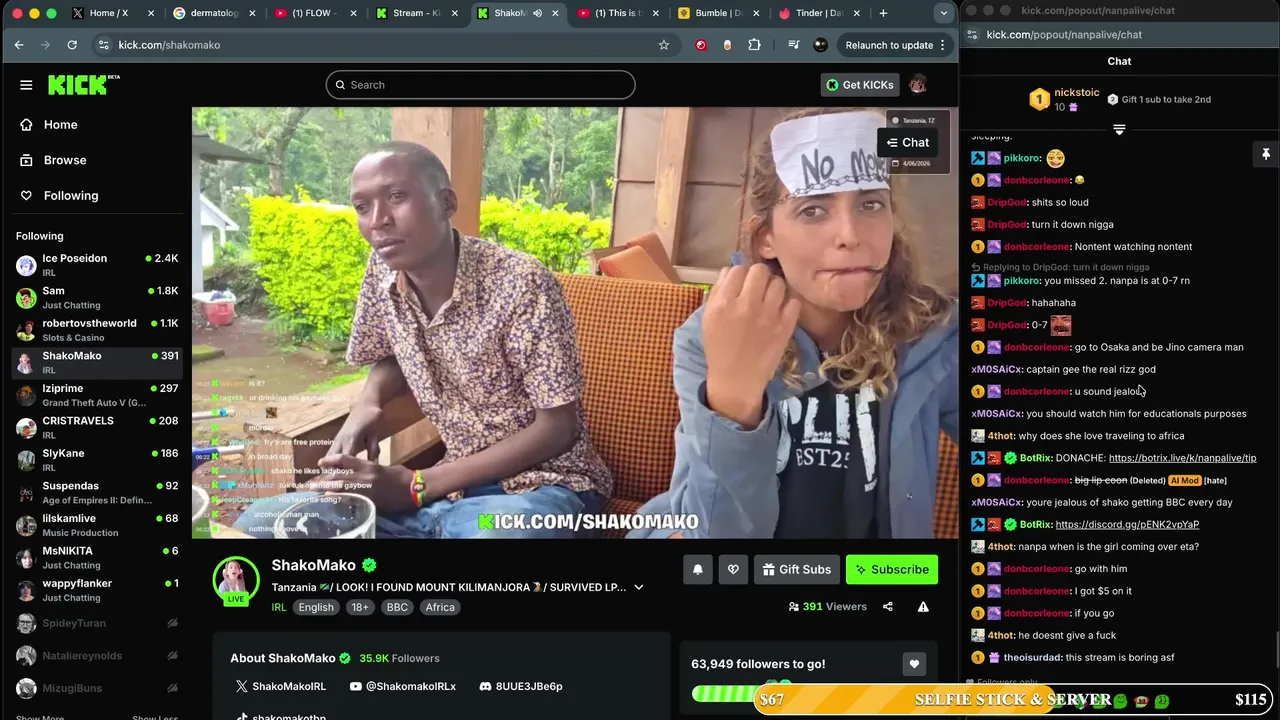Click the follower goal heart icon
Screen dimensions: 1280x720
(914, 664)
